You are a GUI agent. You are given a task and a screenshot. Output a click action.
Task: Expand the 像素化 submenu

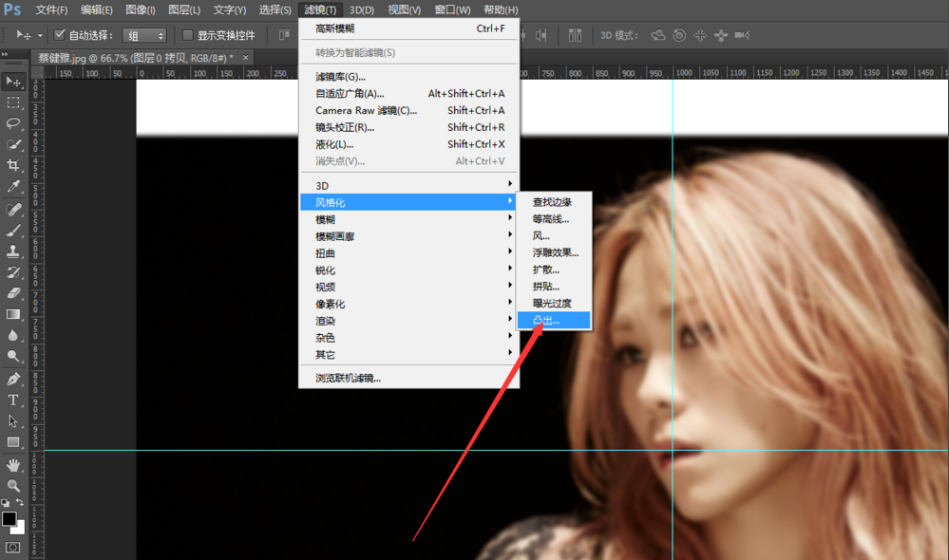pos(409,304)
